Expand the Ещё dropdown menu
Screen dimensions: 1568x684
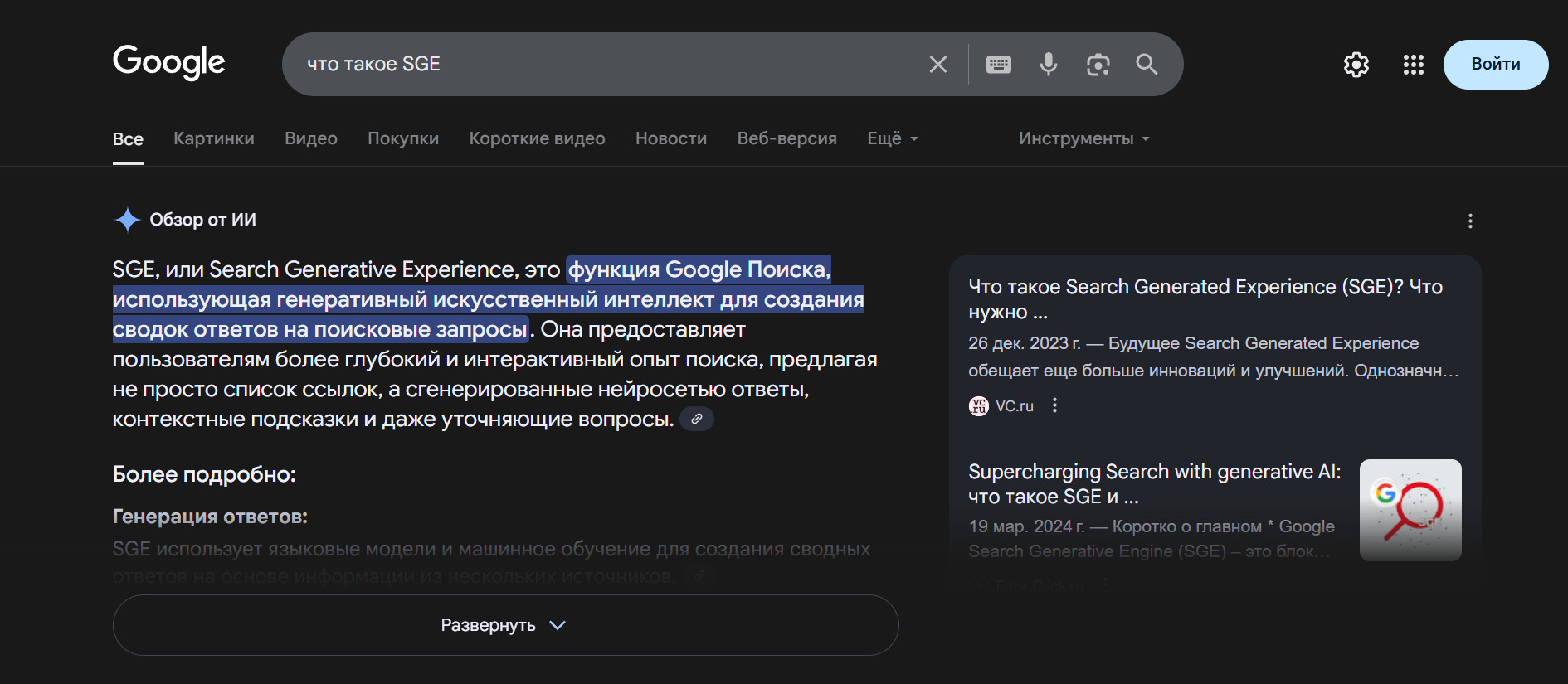[893, 138]
